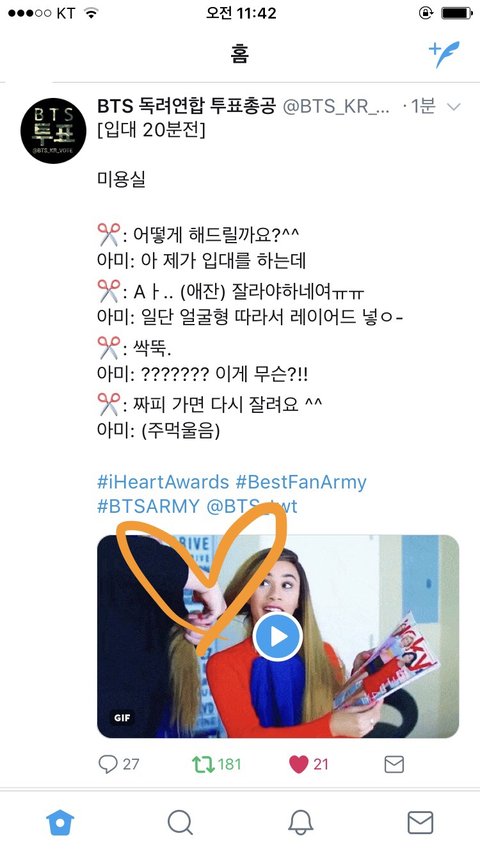The image size is (480, 854).
Task: Tap the battery icon in status bar
Action: tap(457, 13)
